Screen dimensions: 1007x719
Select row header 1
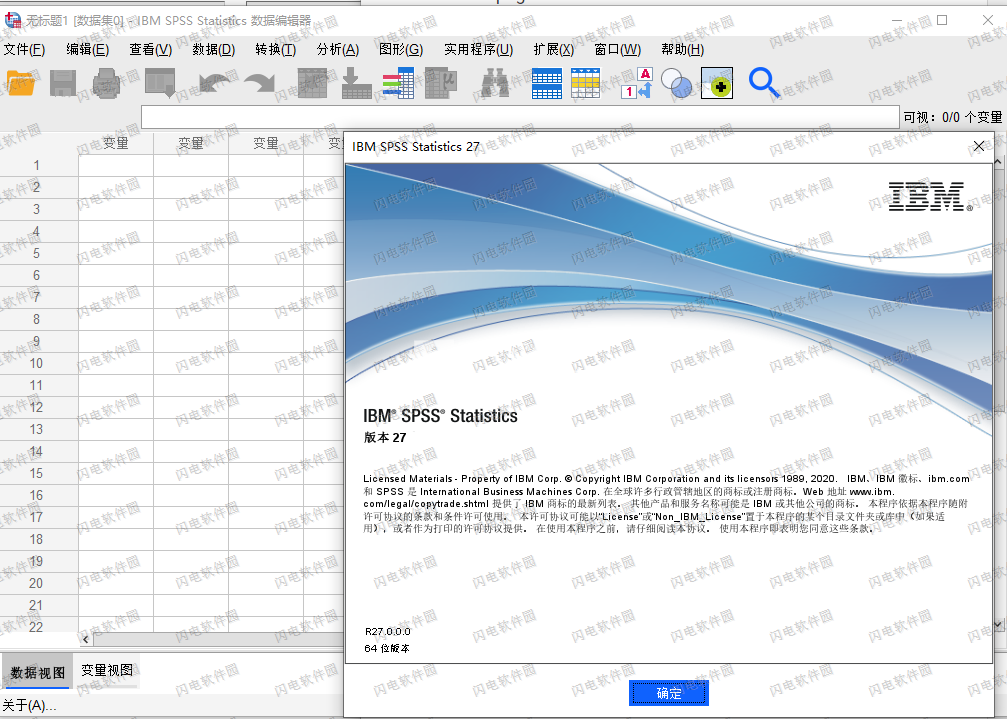[x=37, y=166]
